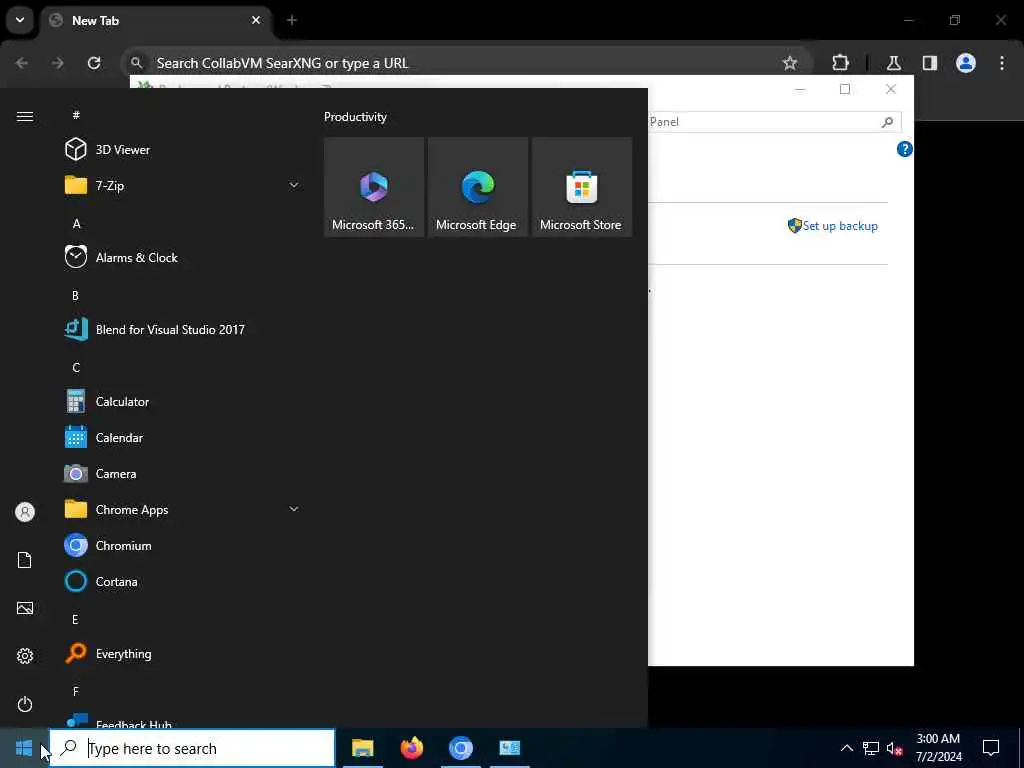Open the user account icon in Start
The width and height of the screenshot is (1024, 768).
pyautogui.click(x=25, y=512)
